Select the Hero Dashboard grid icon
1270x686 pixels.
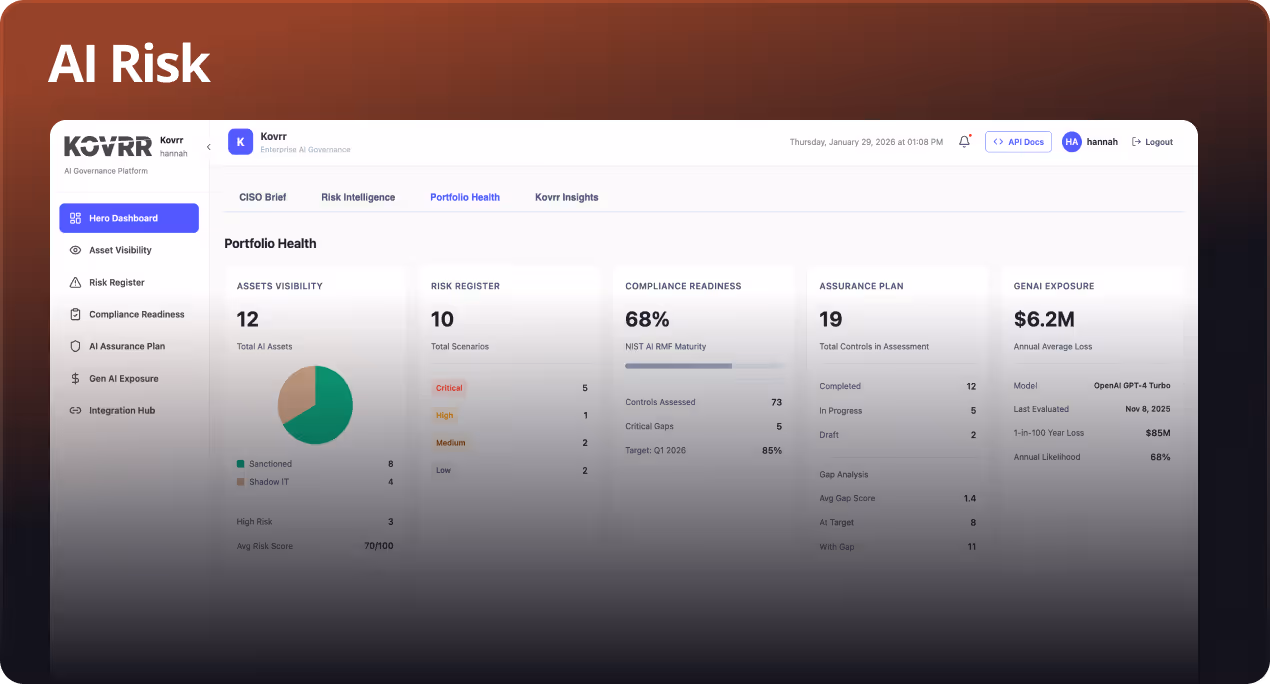pos(74,218)
